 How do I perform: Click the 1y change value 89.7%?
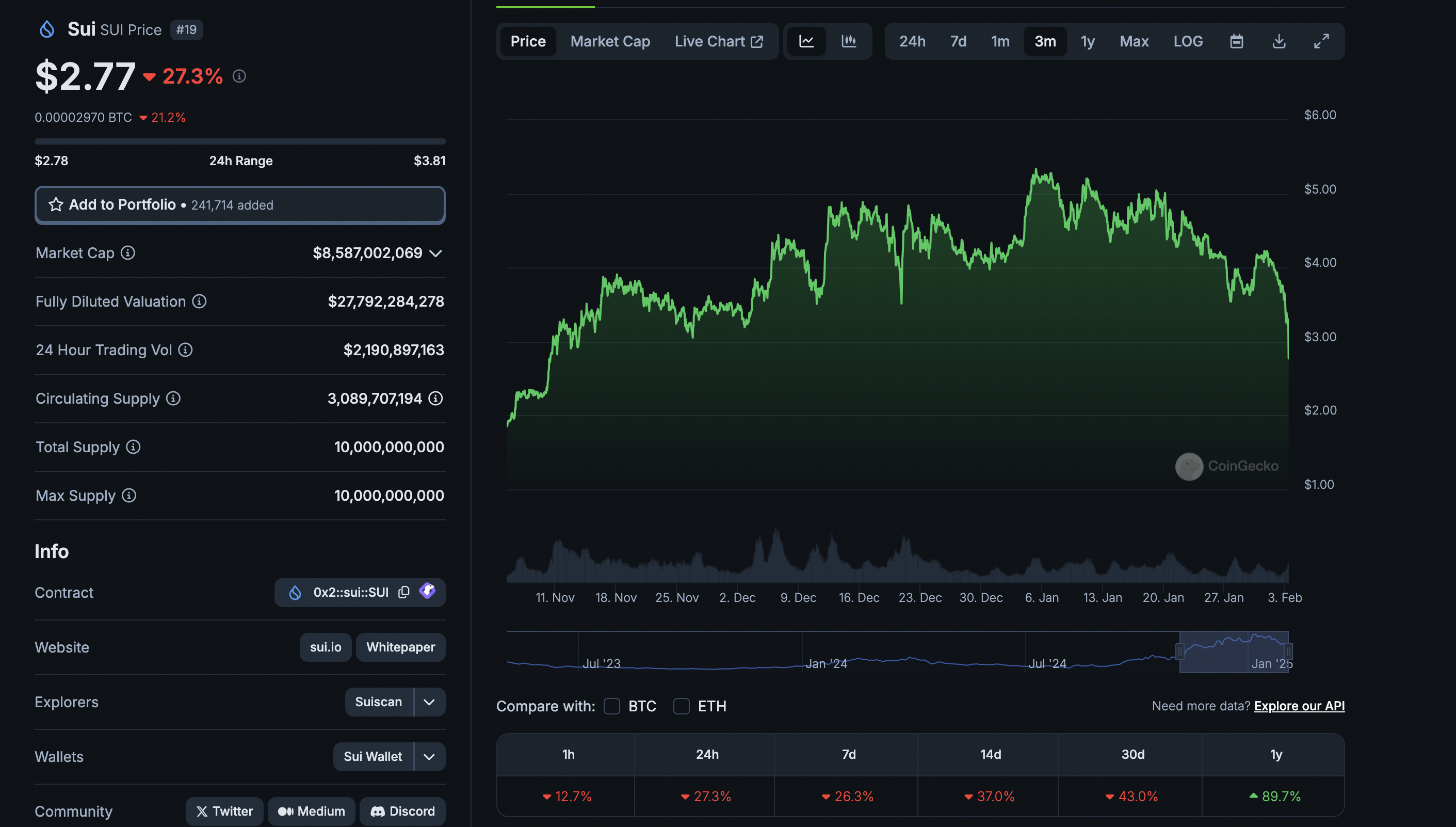pos(1275,797)
